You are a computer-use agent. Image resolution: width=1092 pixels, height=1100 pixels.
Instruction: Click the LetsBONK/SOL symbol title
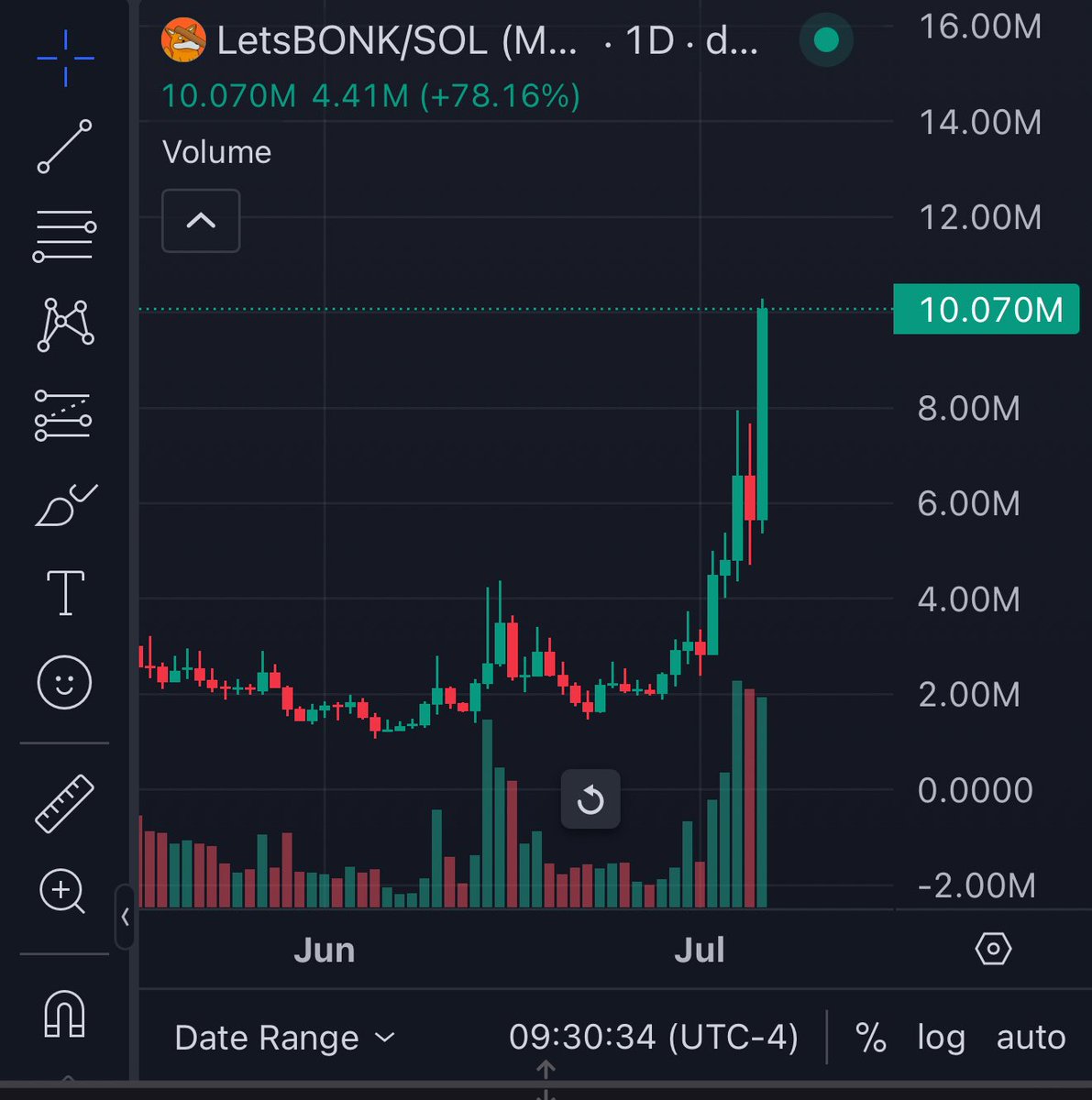pyautogui.click(x=397, y=41)
